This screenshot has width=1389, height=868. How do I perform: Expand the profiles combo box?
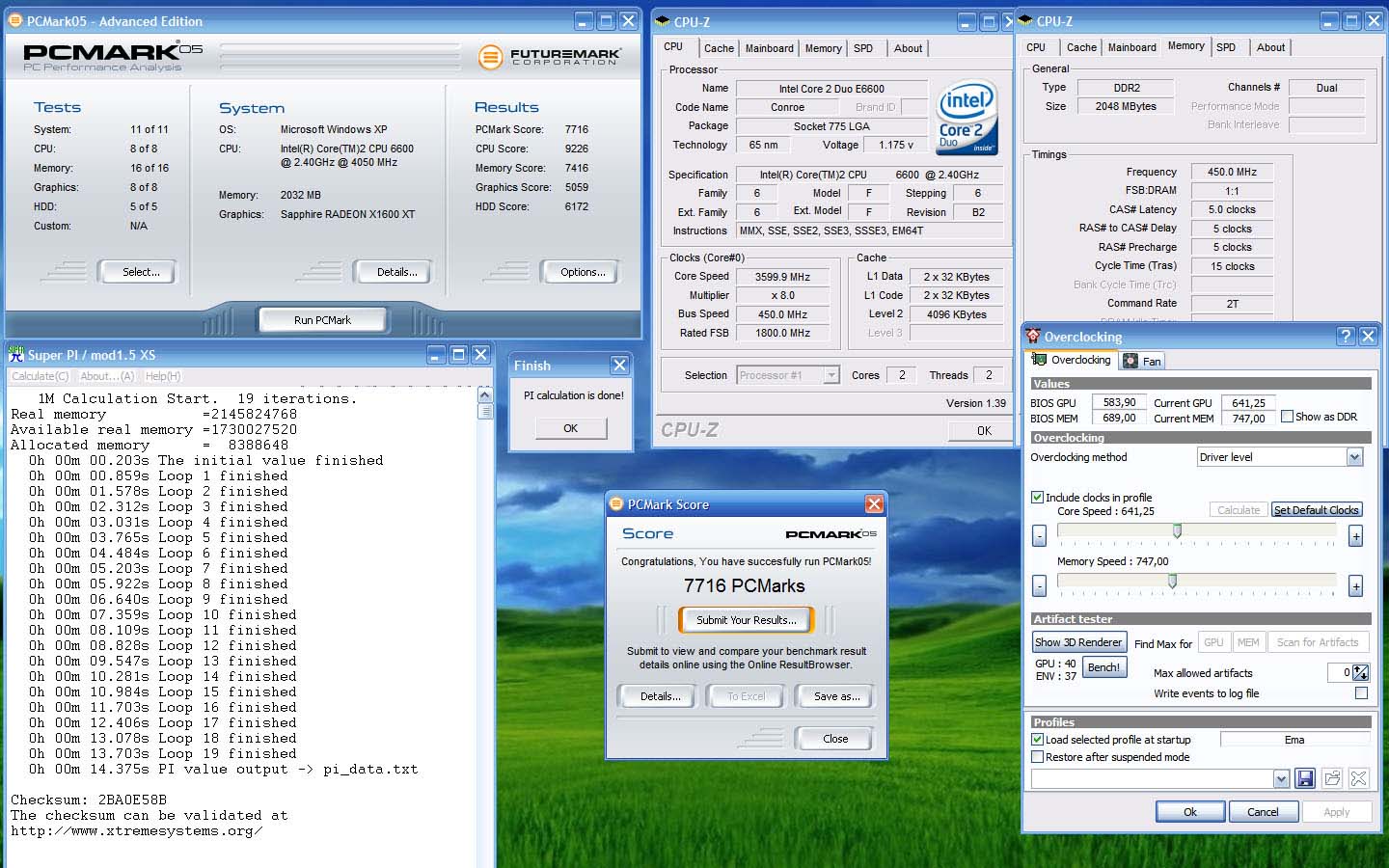pos(1281,778)
